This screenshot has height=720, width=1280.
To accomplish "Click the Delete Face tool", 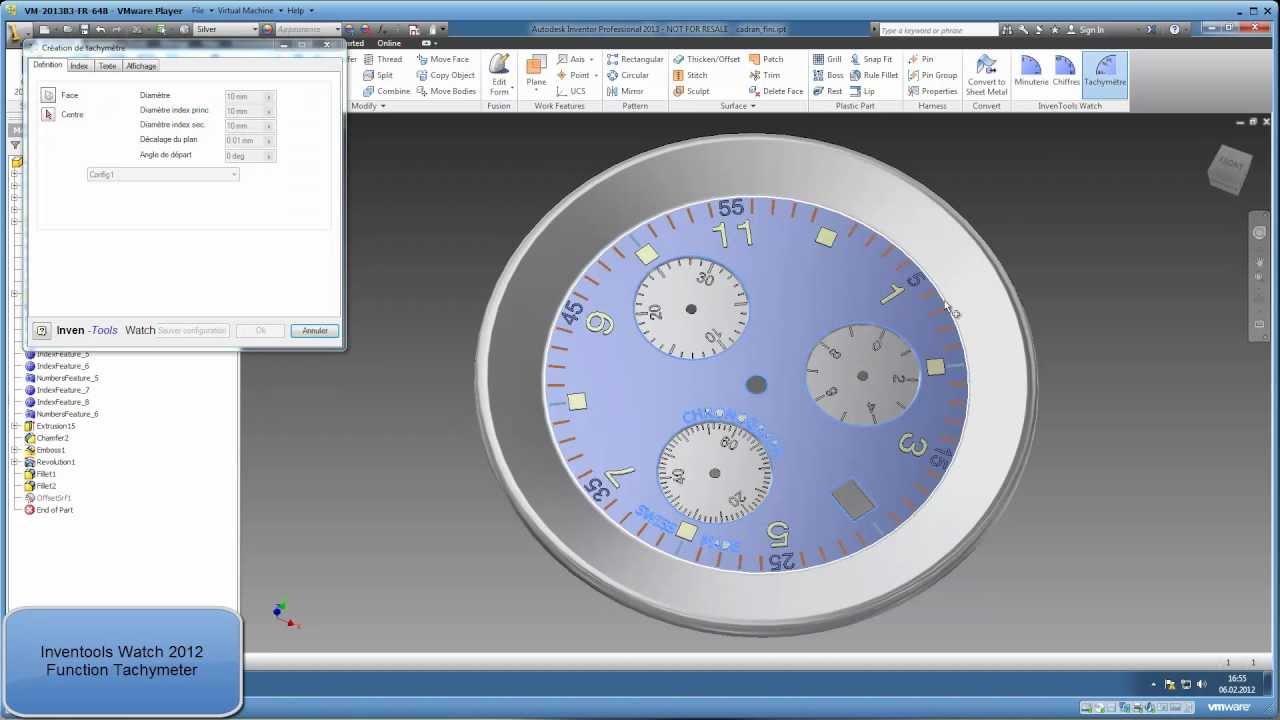I will tap(776, 91).
